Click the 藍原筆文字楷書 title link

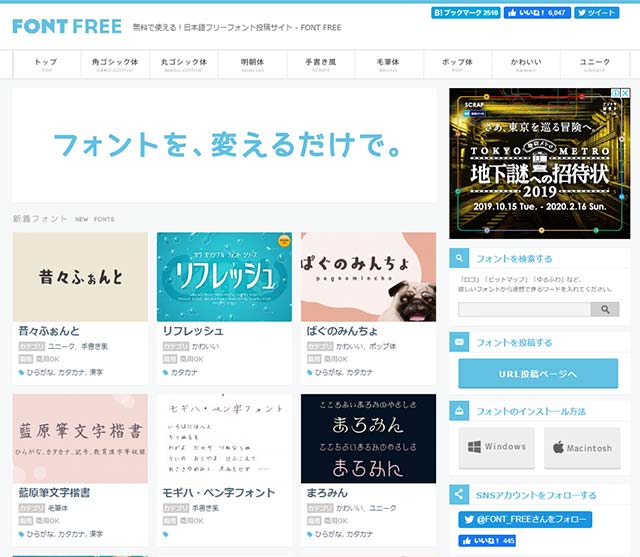tap(54, 493)
